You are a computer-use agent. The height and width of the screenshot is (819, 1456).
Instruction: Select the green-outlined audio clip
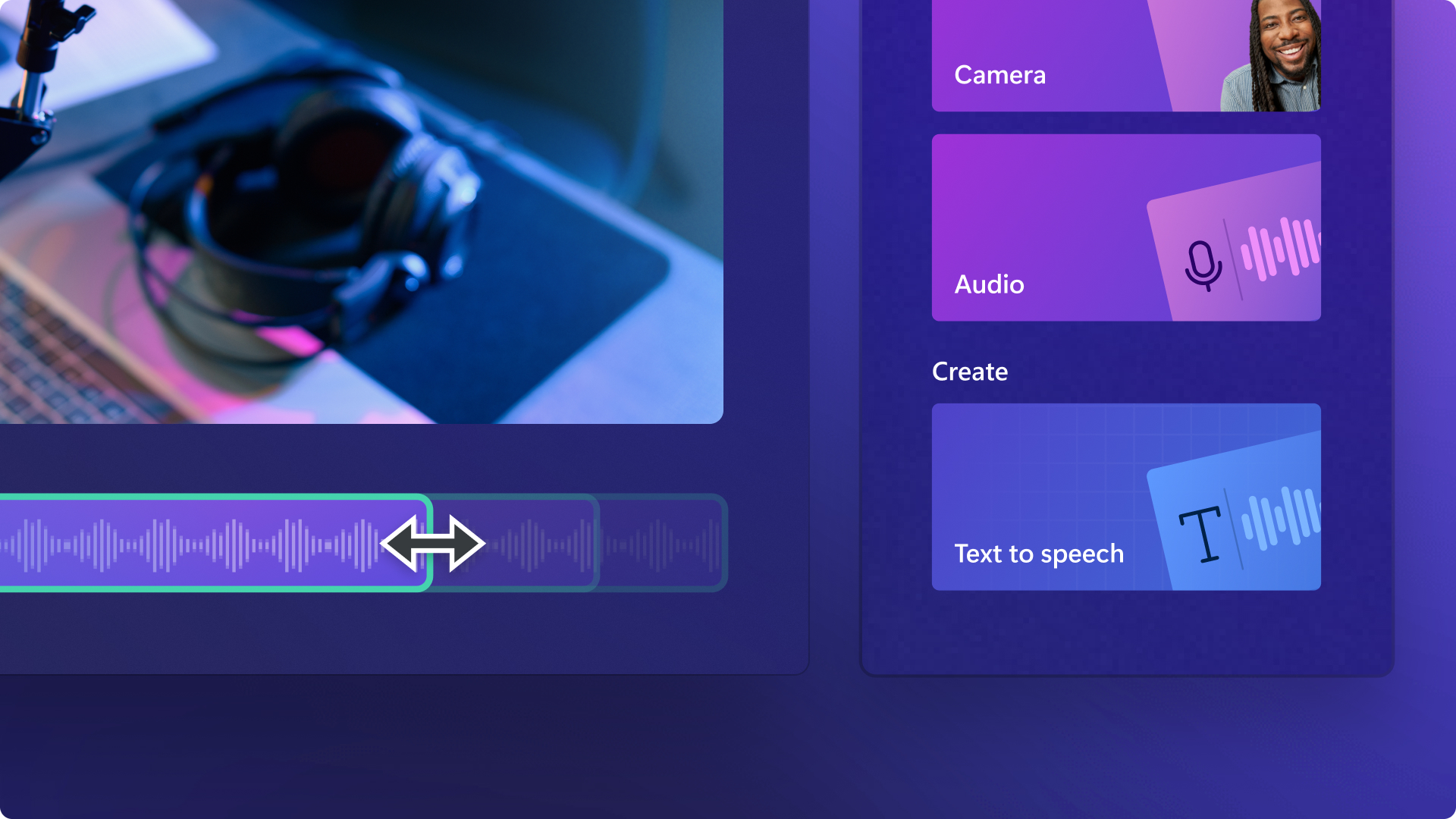[x=215, y=543]
